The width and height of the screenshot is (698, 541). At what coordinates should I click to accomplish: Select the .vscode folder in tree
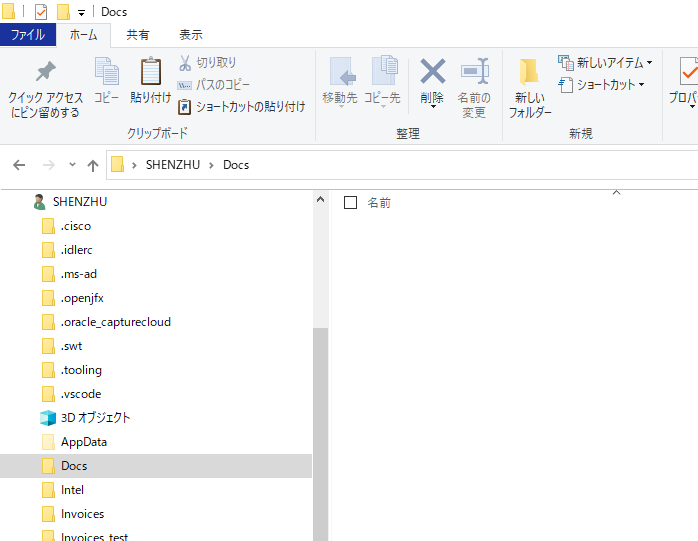[72, 394]
